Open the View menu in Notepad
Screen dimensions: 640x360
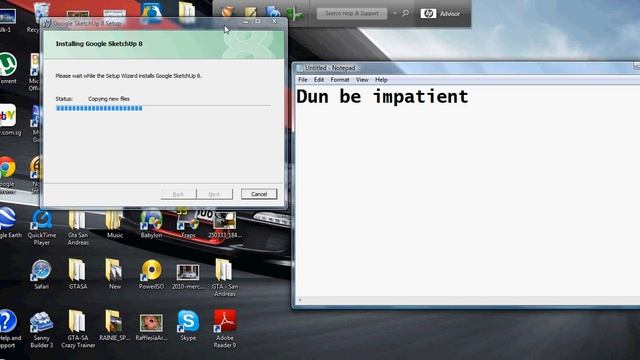(x=362, y=80)
